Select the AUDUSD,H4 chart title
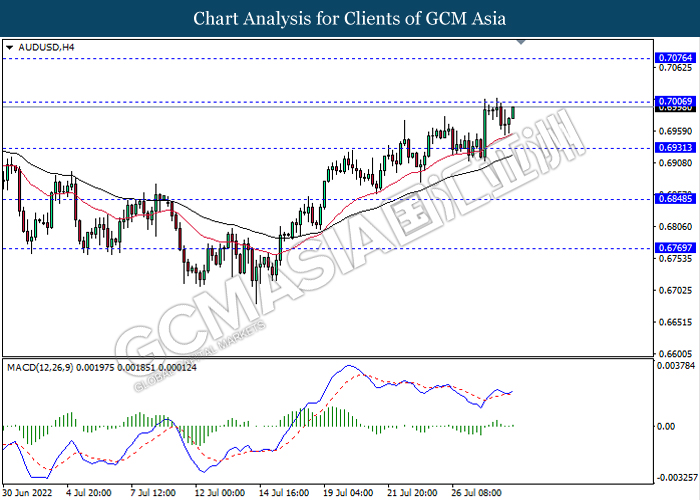The height and width of the screenshot is (500, 700). click(46, 47)
